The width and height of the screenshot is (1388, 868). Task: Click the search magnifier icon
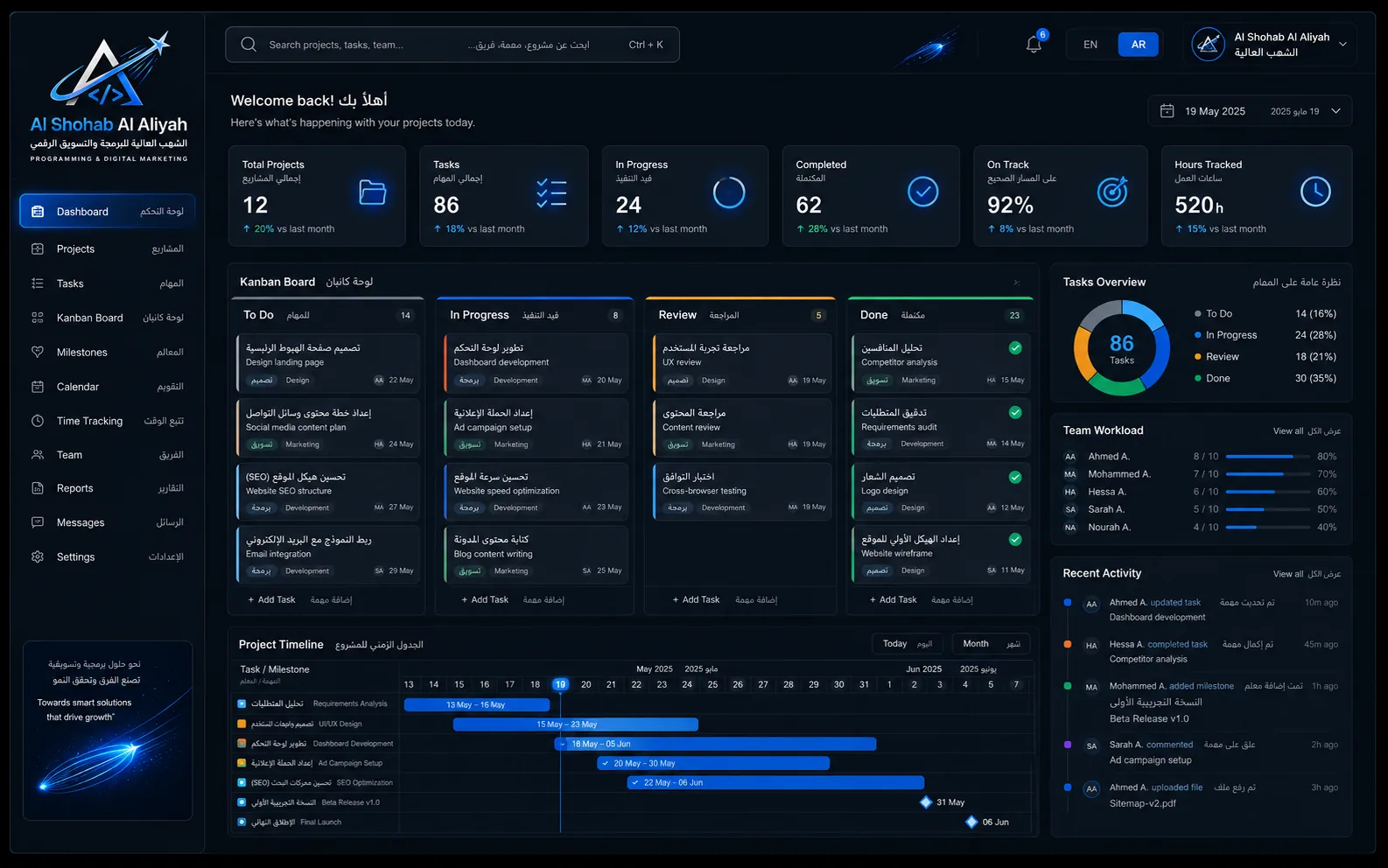(249, 45)
